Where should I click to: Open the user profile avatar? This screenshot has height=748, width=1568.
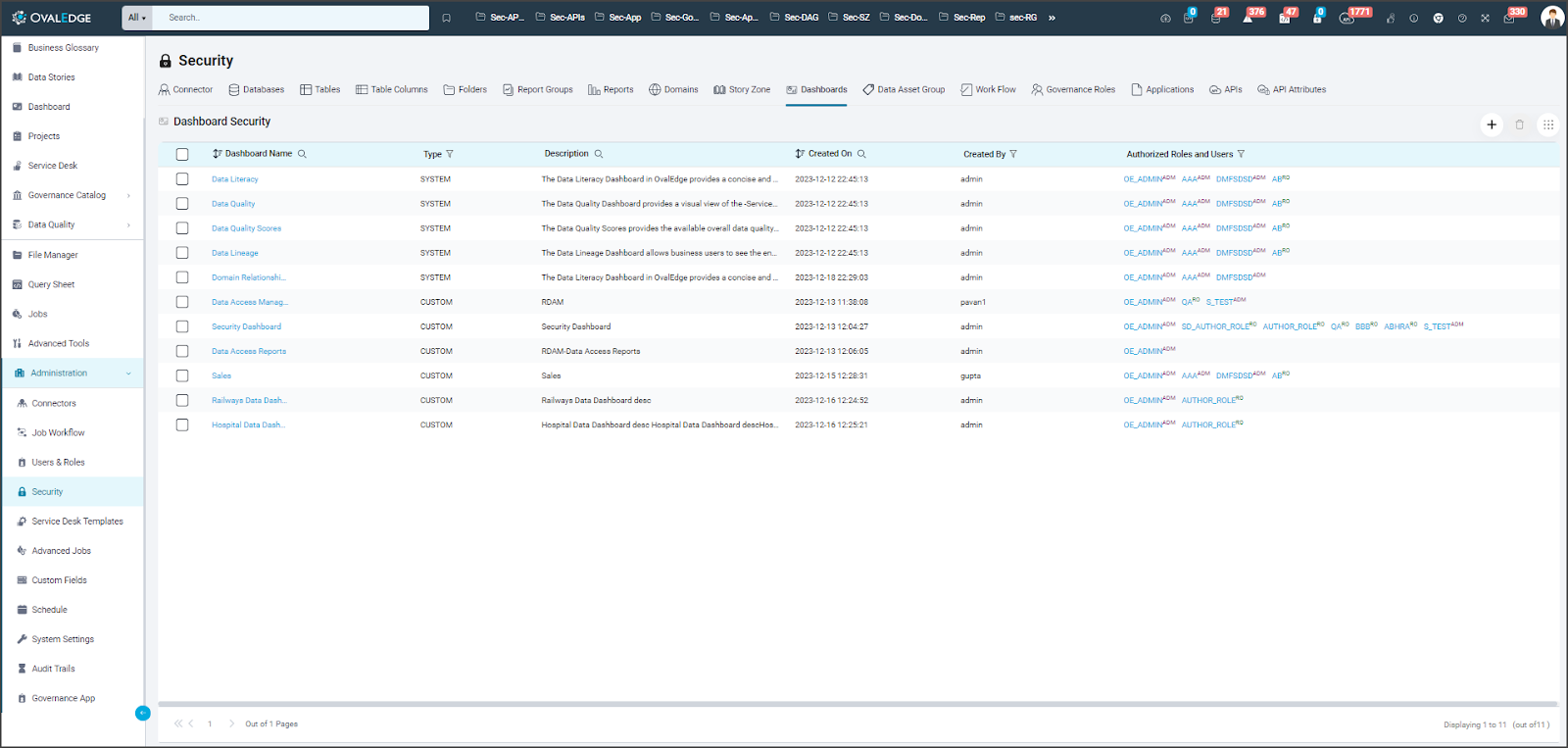[x=1551, y=17]
